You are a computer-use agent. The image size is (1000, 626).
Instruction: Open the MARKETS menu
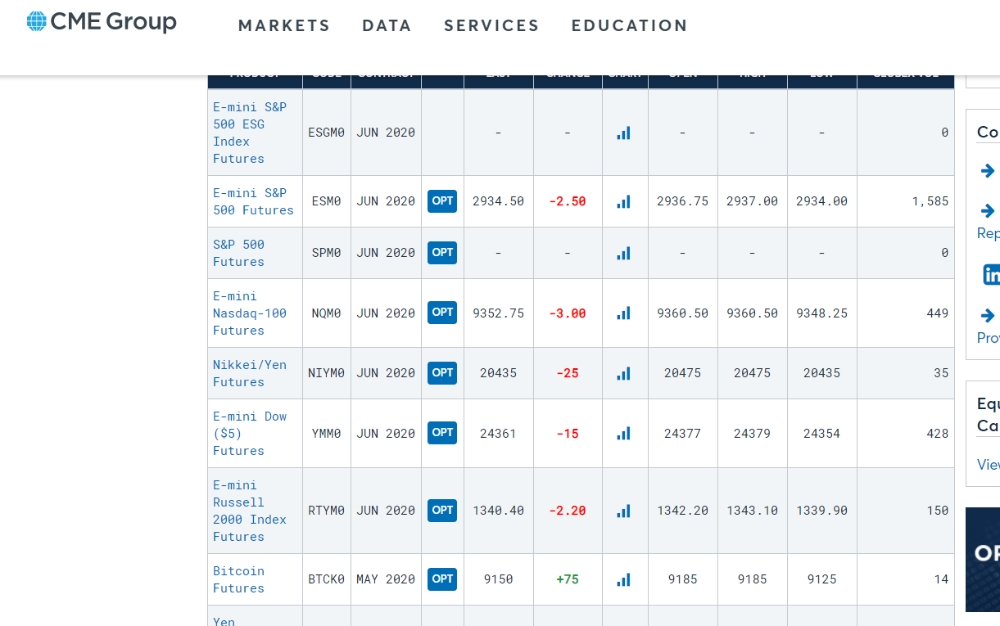pos(284,25)
